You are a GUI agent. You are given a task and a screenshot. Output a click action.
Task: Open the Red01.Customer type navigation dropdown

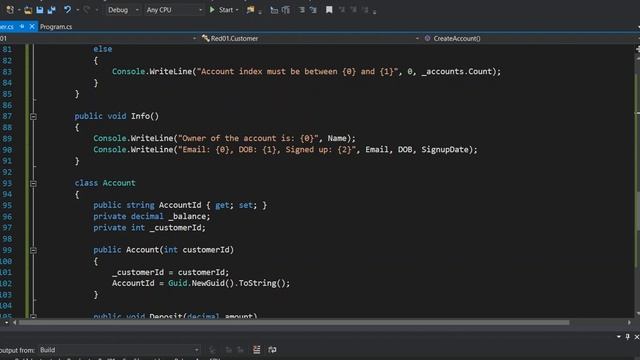tap(310, 38)
